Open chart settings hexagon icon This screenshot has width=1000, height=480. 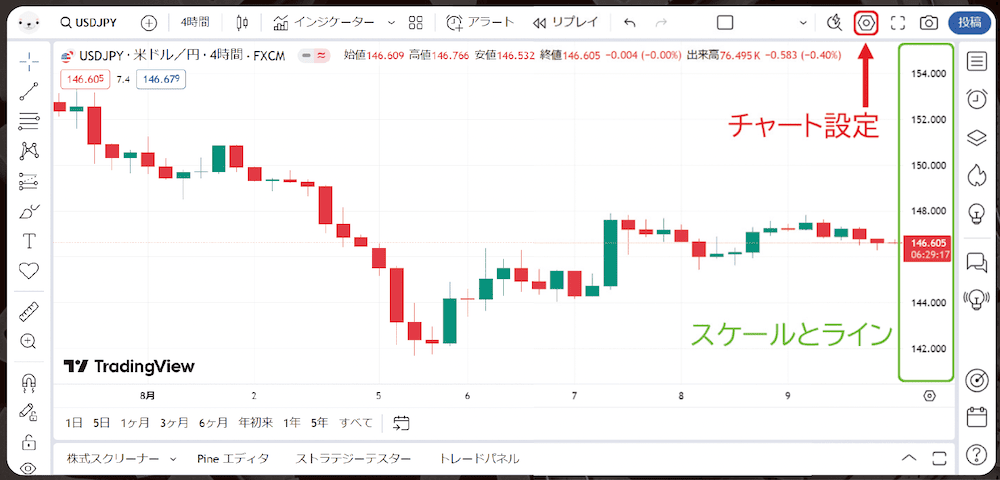coord(866,23)
